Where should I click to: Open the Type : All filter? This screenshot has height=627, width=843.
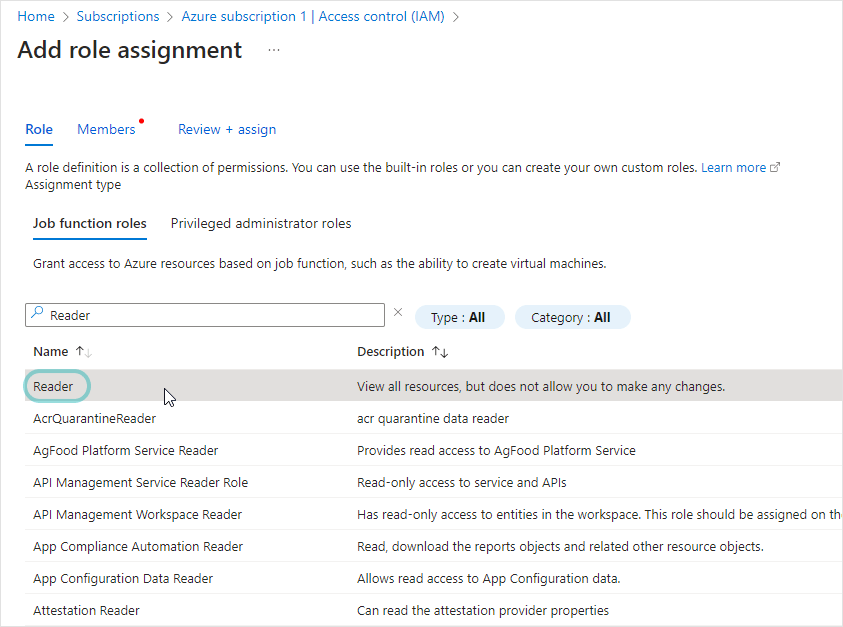click(459, 317)
